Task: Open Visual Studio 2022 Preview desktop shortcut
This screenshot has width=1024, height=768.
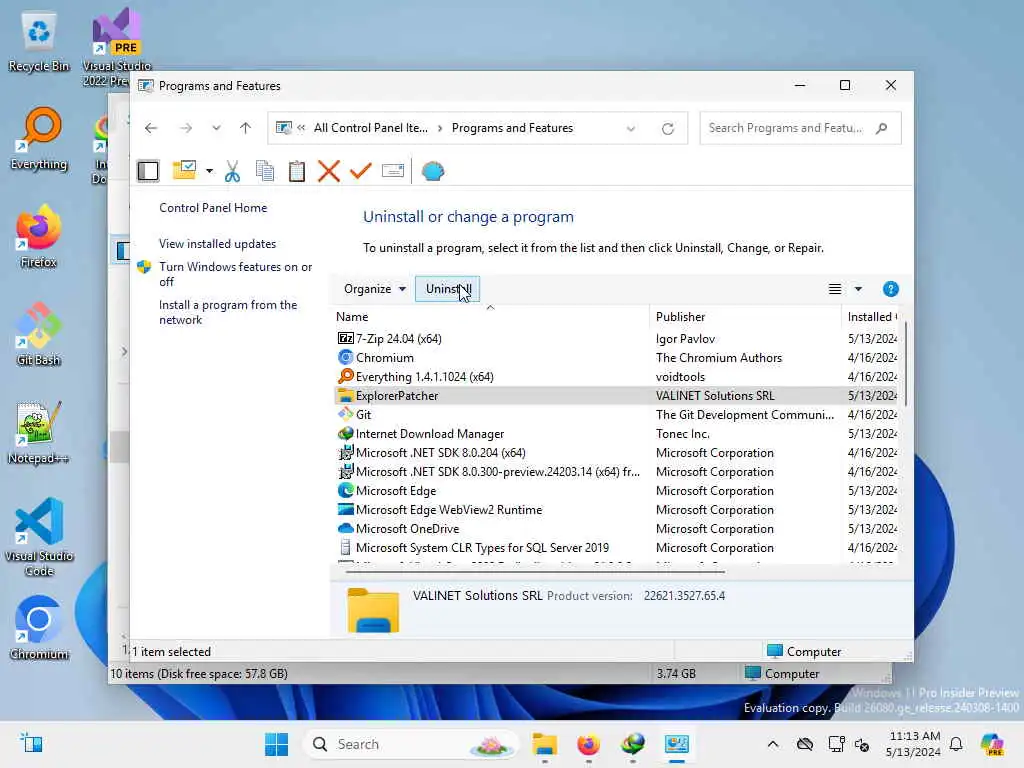Action: [117, 48]
